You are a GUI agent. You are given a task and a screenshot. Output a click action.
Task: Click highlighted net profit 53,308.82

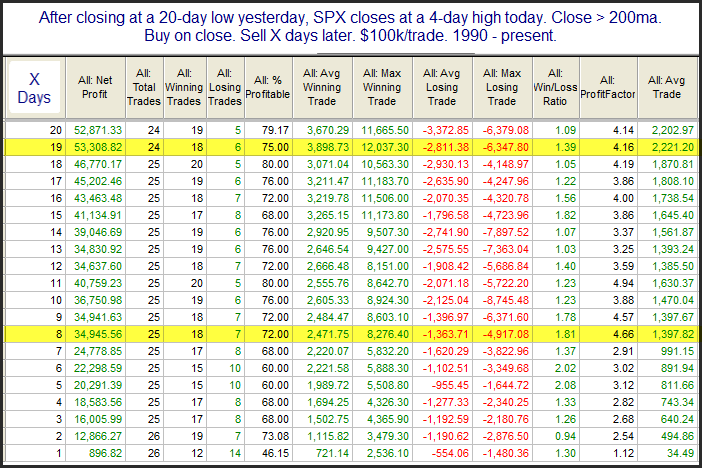(98, 147)
